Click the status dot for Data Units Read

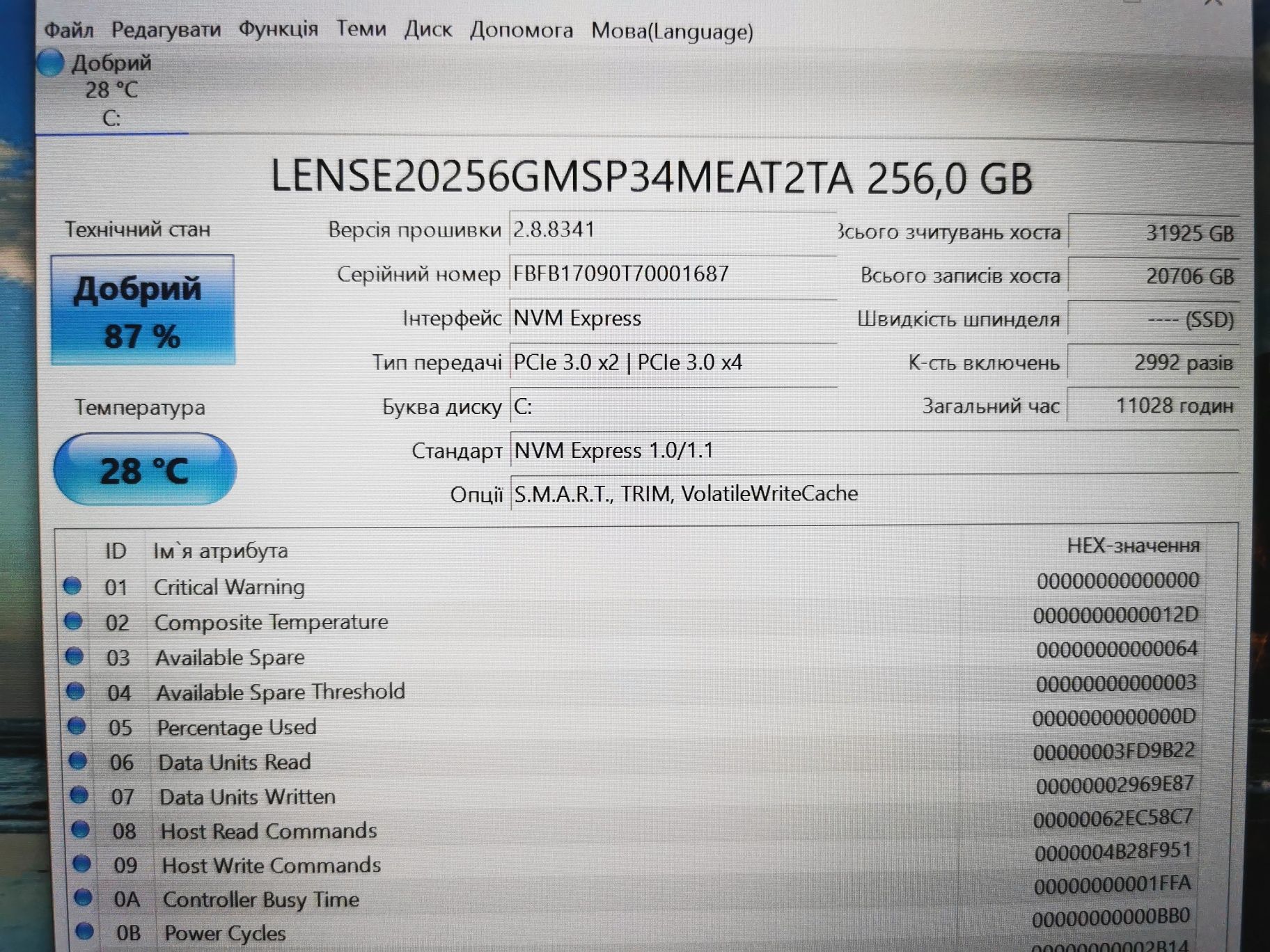click(x=78, y=761)
